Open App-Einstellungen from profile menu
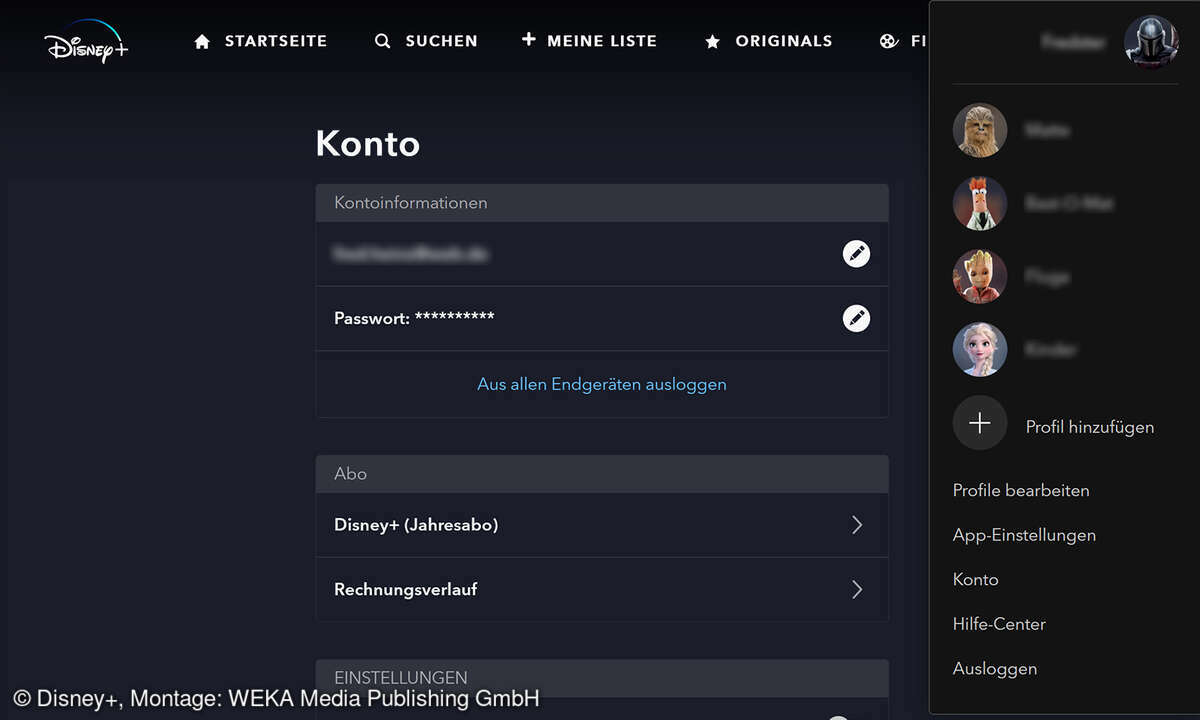The width and height of the screenshot is (1200, 720). 1024,535
